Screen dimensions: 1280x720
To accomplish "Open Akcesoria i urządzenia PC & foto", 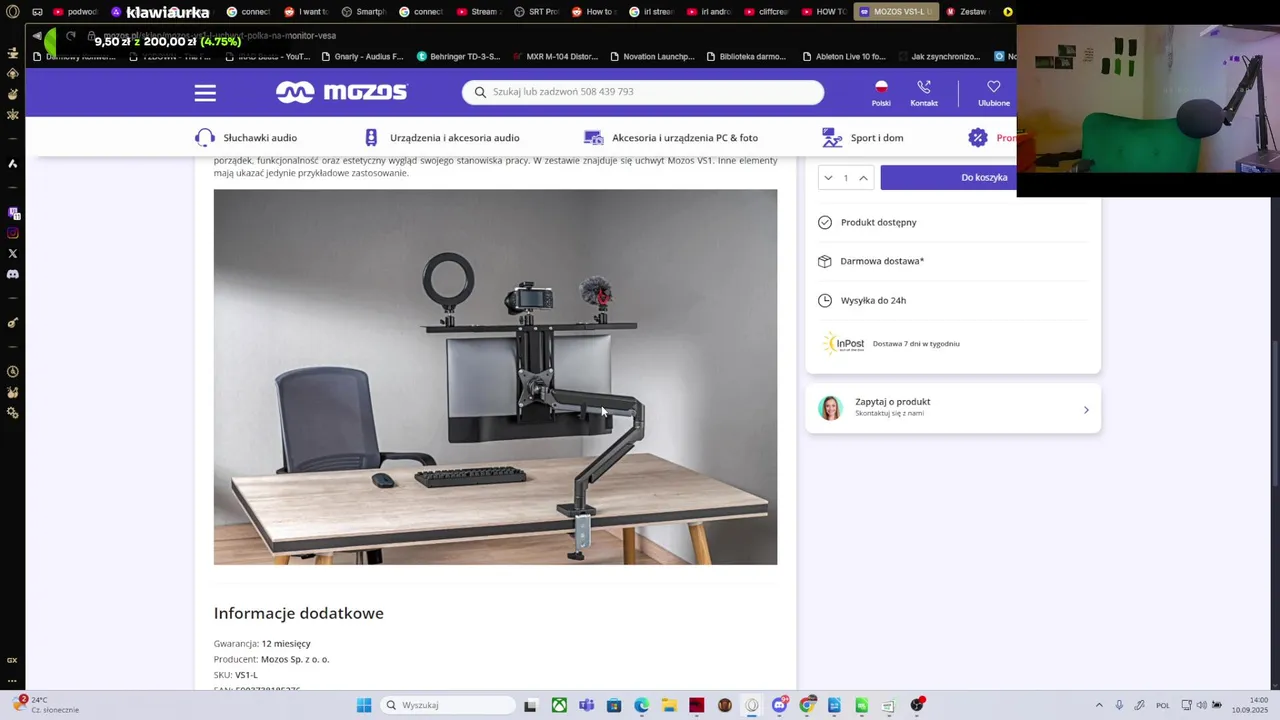I will 671,137.
